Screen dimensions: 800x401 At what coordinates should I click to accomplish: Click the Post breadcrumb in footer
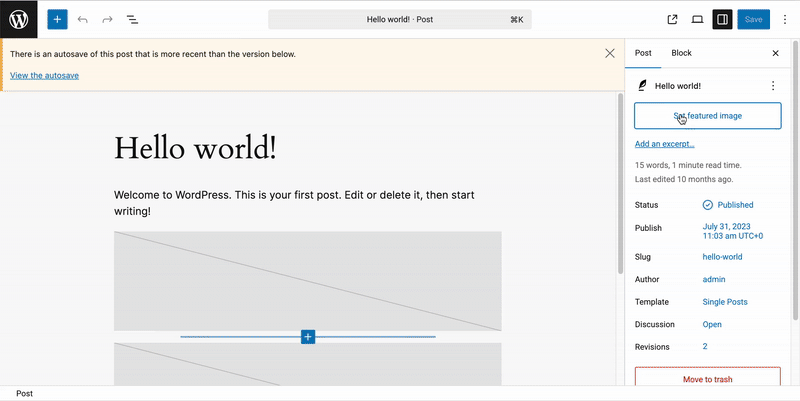coord(24,393)
